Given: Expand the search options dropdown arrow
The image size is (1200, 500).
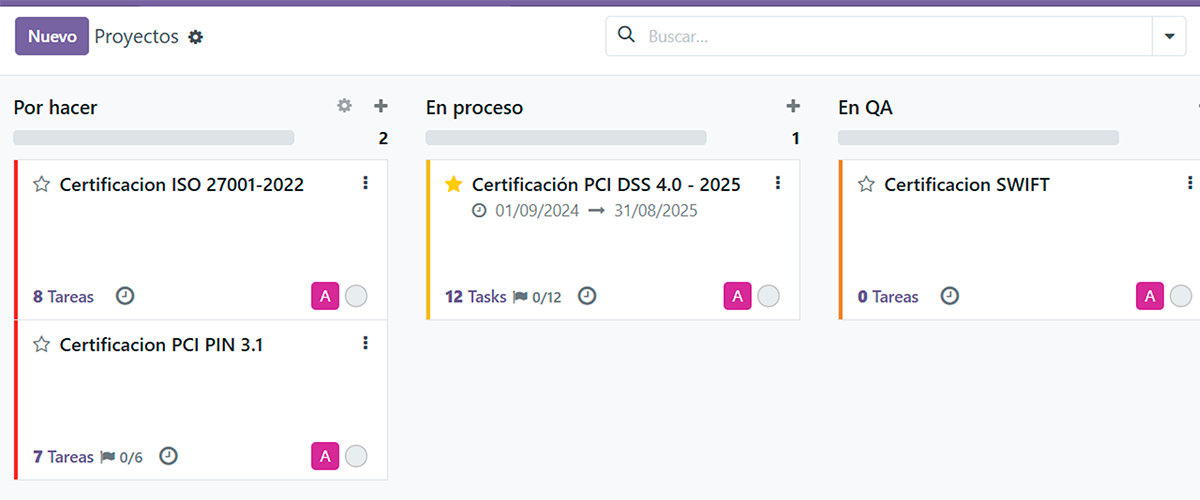Looking at the screenshot, I should click(1169, 36).
